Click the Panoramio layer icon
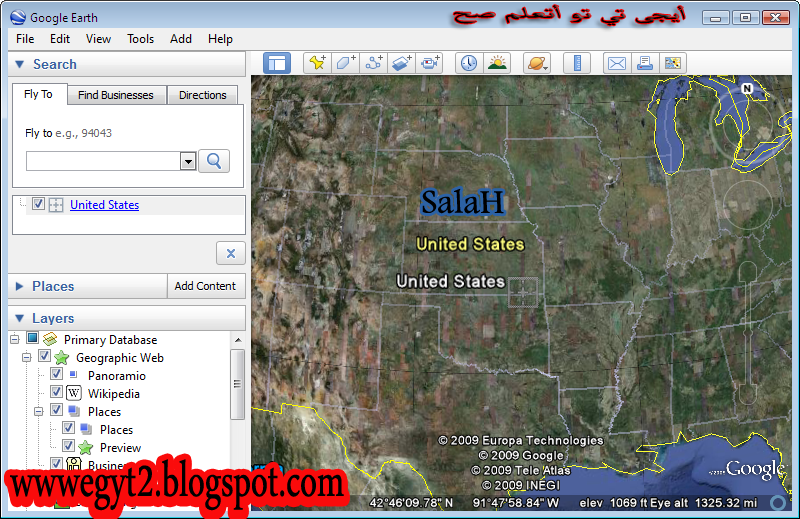This screenshot has width=800, height=519. coord(73,375)
